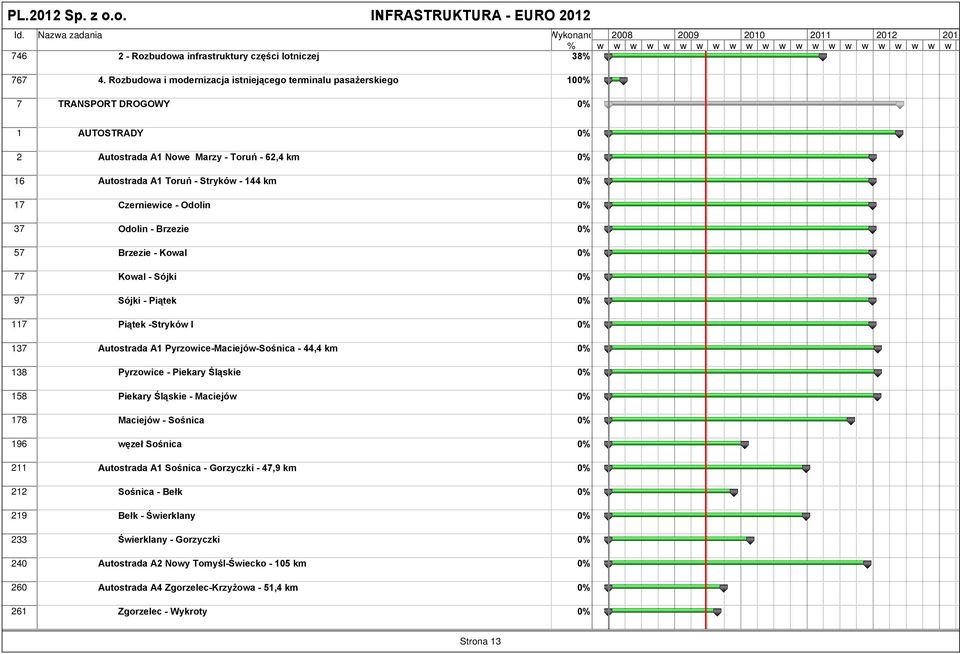960x654 pixels.
Task: Click the AUTOSTRADY green Gantt bar
Action: coord(754,132)
